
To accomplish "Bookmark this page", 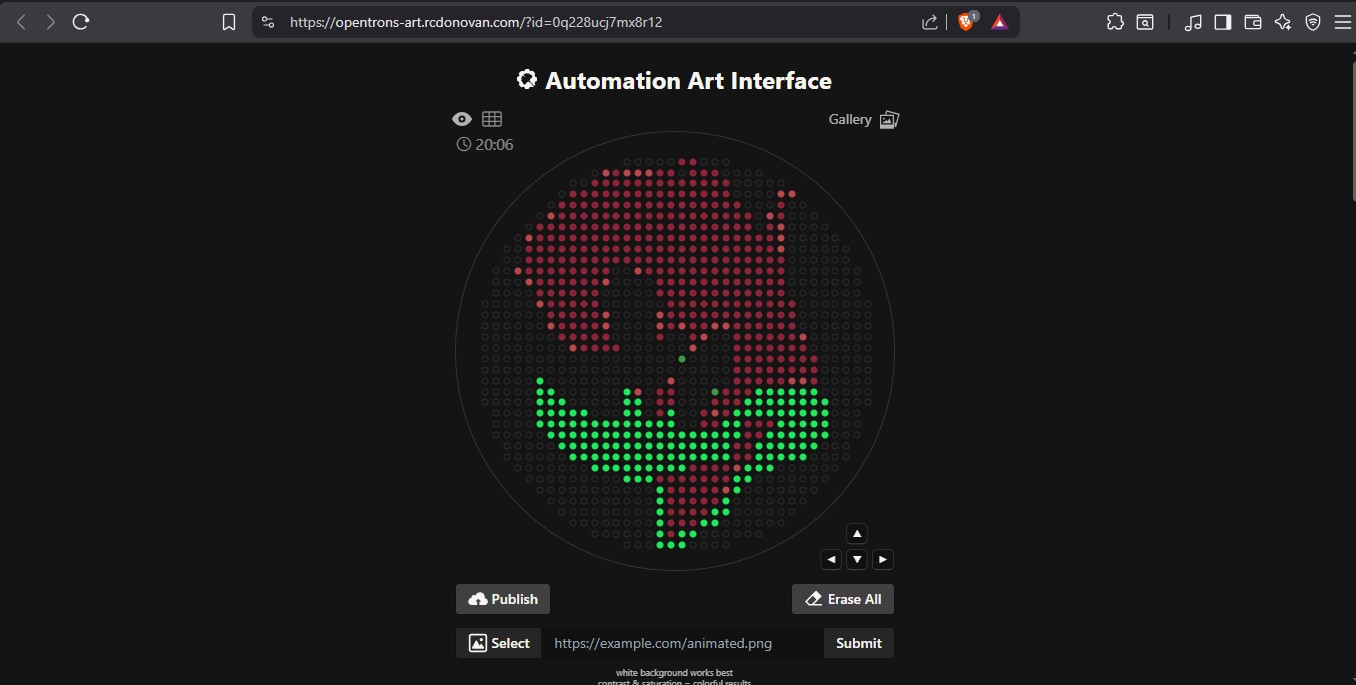I will [229, 22].
